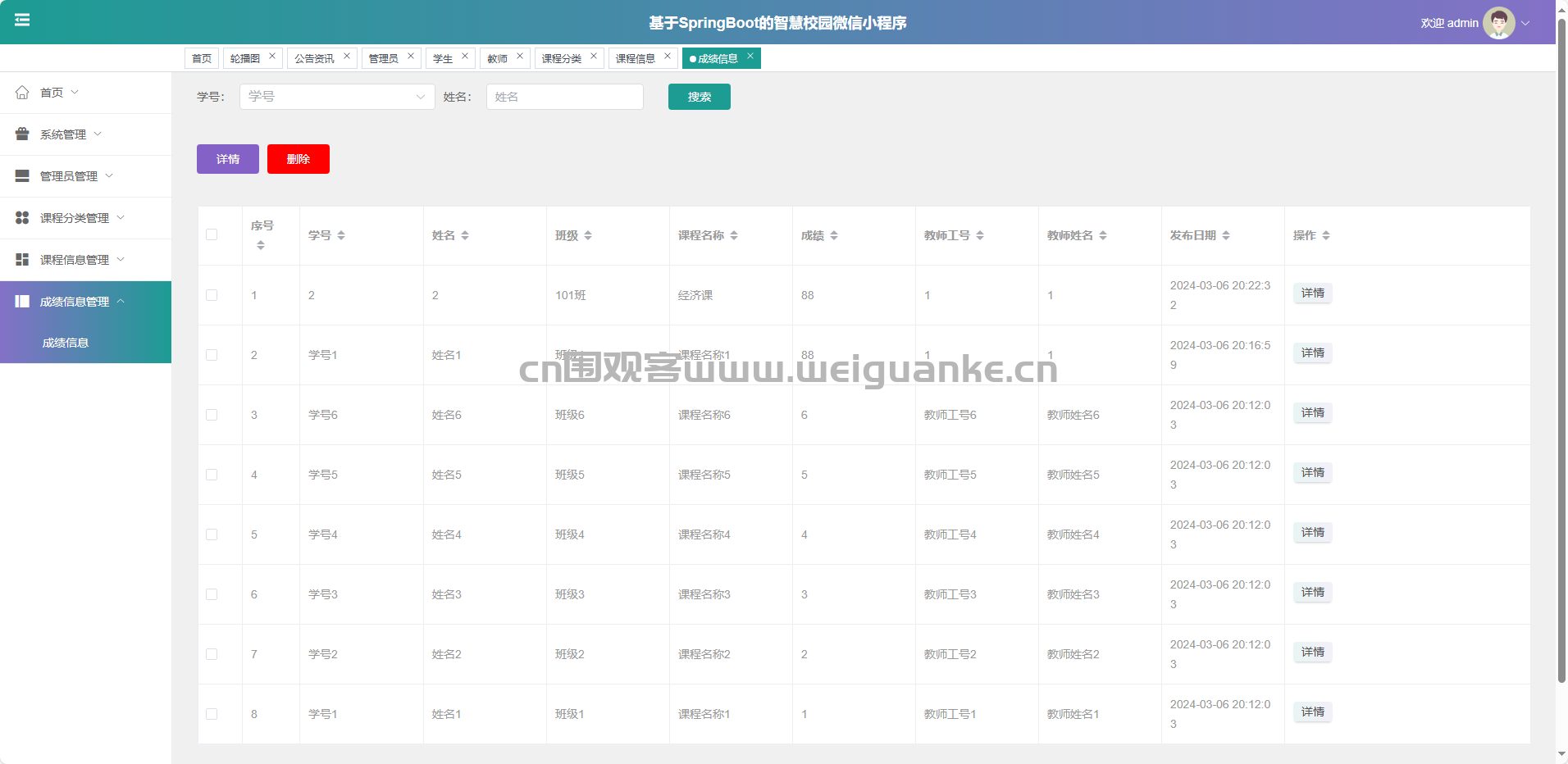1568x764 pixels.
Task: Sort the 发布日期 column
Action: (x=1226, y=236)
